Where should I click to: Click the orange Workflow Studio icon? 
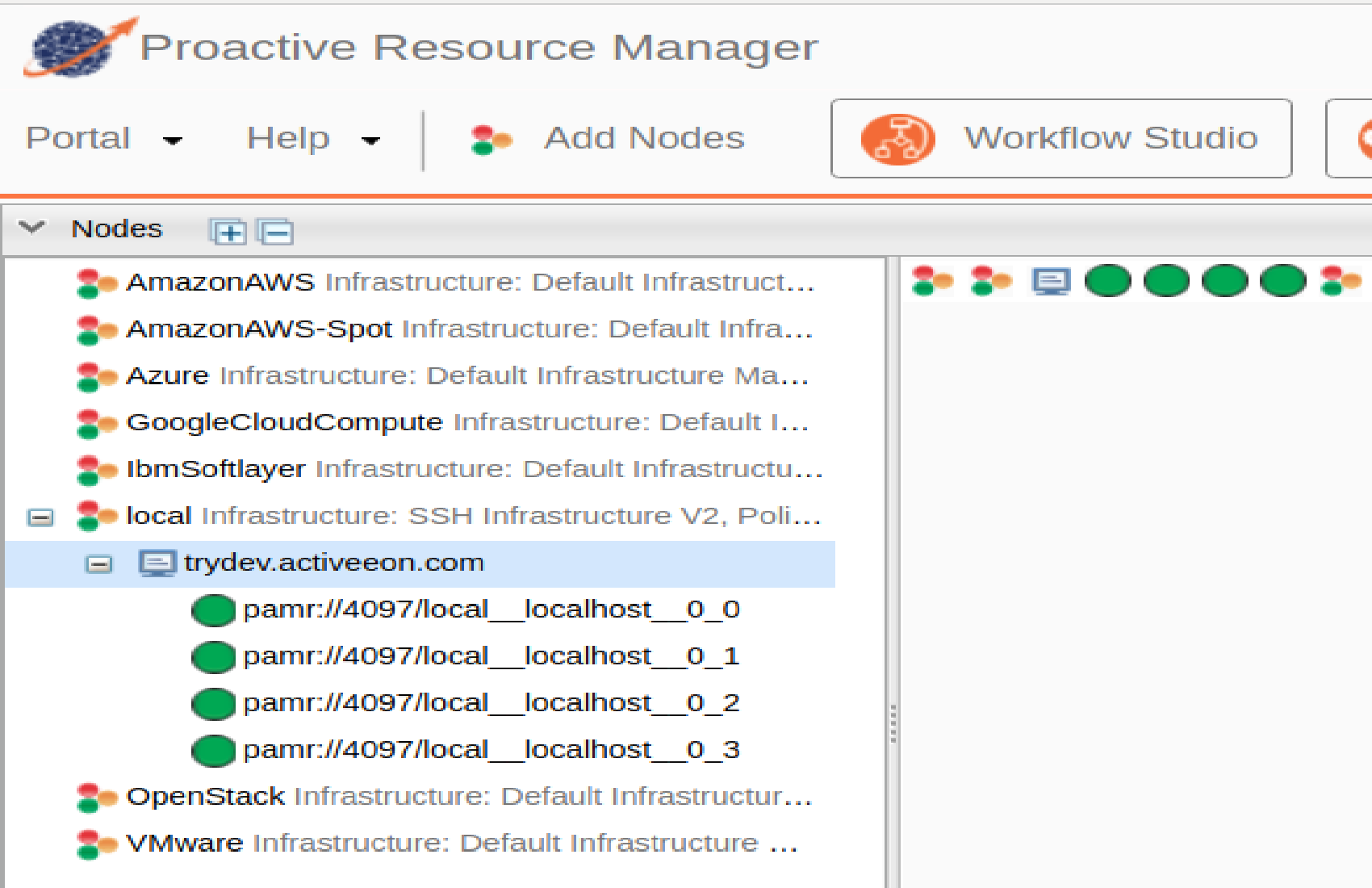[897, 139]
